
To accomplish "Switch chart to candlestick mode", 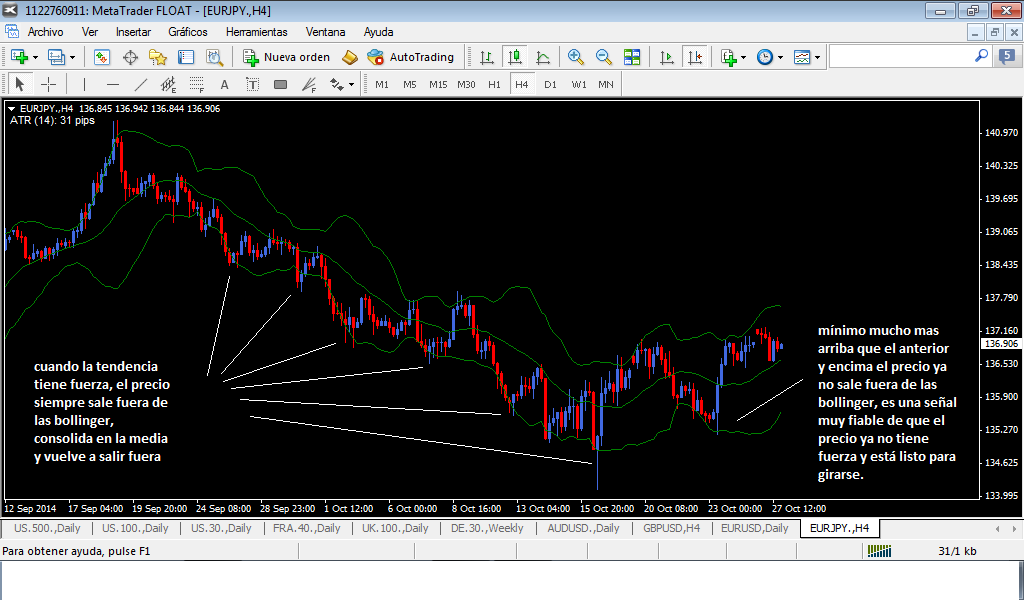I will [x=514, y=57].
